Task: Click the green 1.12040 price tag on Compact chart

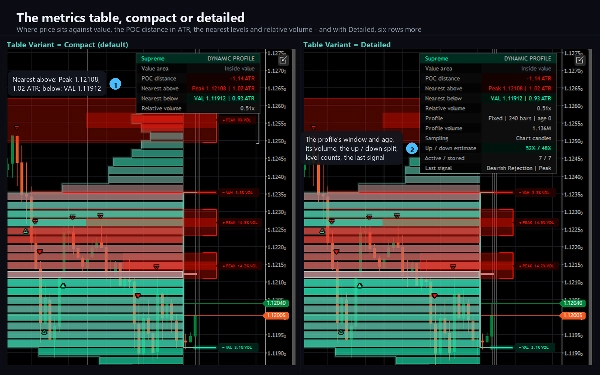Action: tap(276, 303)
